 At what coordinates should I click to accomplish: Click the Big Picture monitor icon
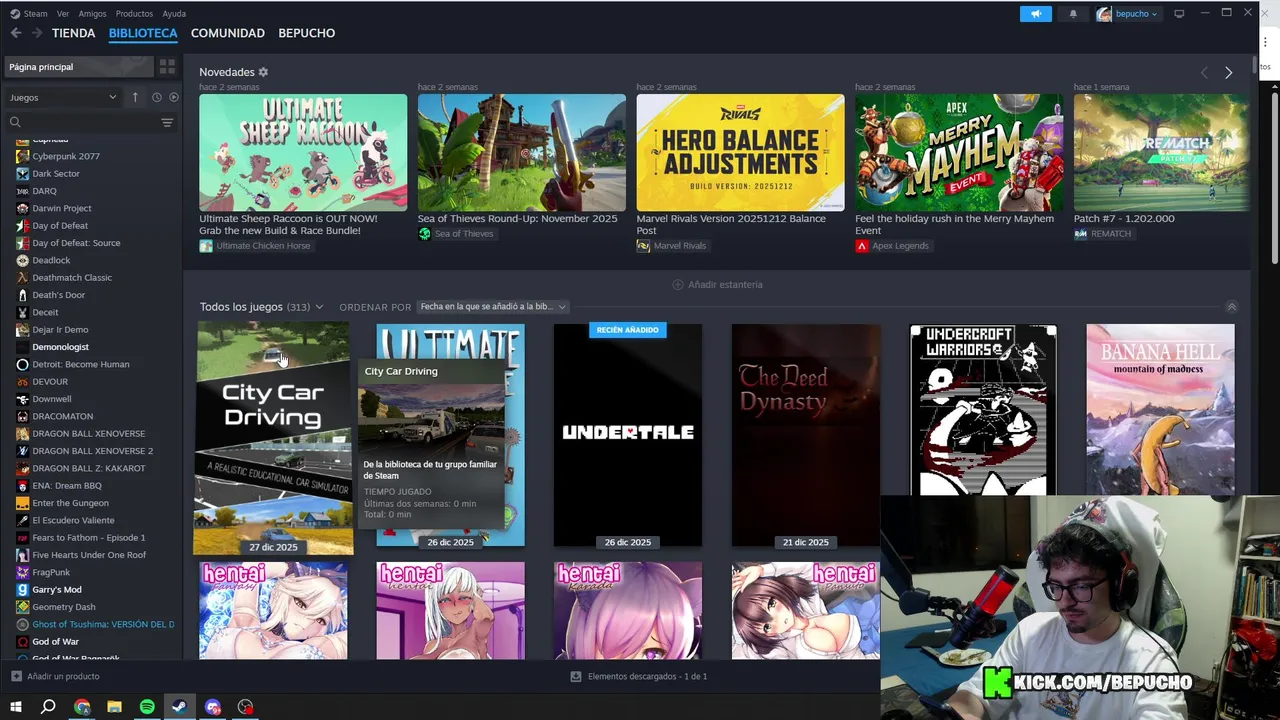tap(1179, 14)
